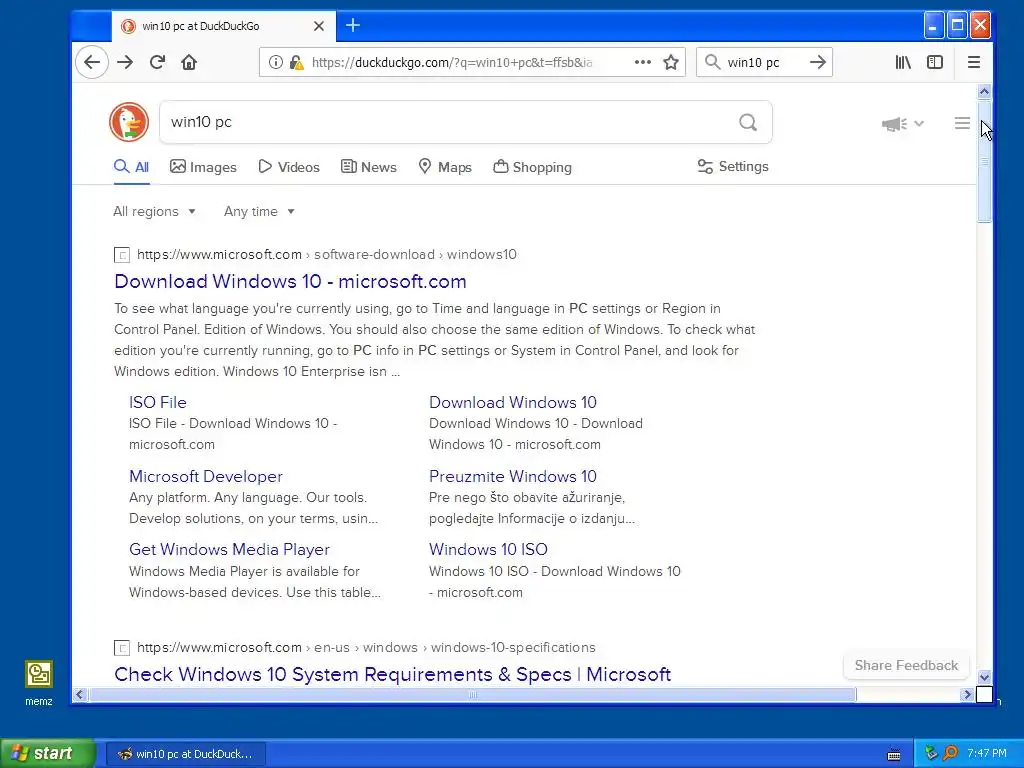Screen dimensions: 1024x768
Task: Click the network tray icon near clock
Action: 931,753
